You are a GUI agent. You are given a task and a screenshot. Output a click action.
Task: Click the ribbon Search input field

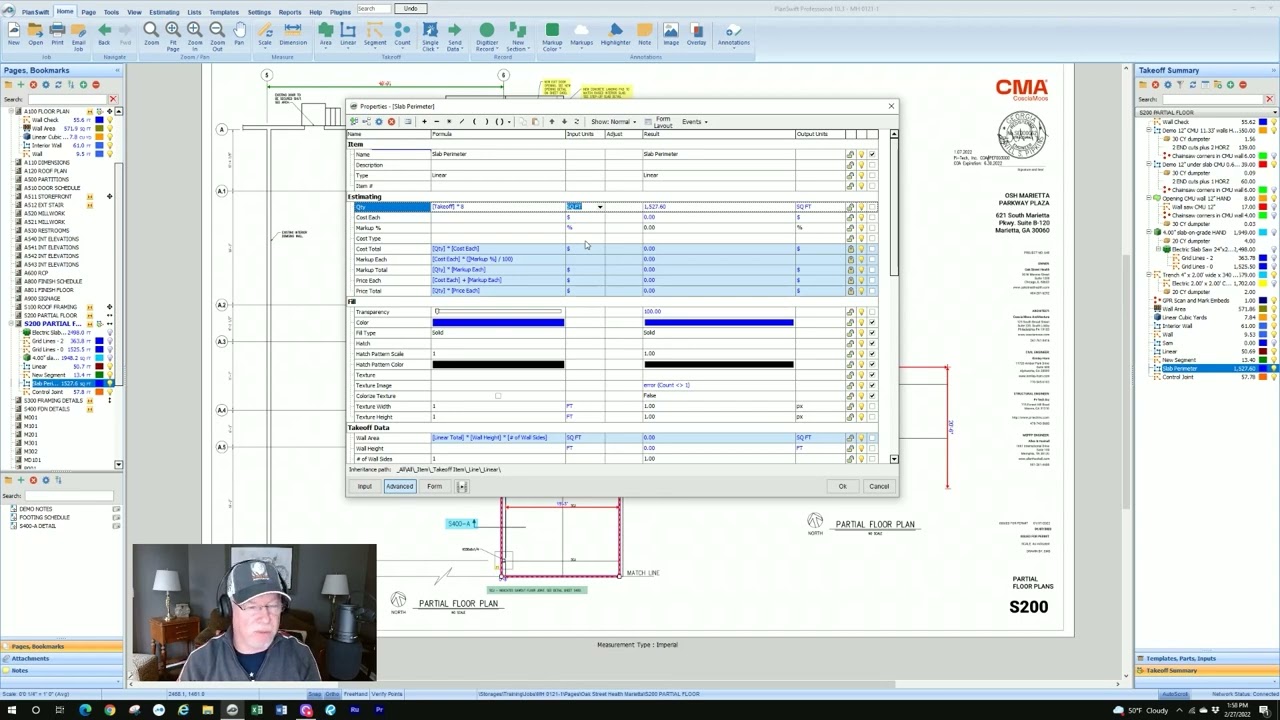pos(374,9)
